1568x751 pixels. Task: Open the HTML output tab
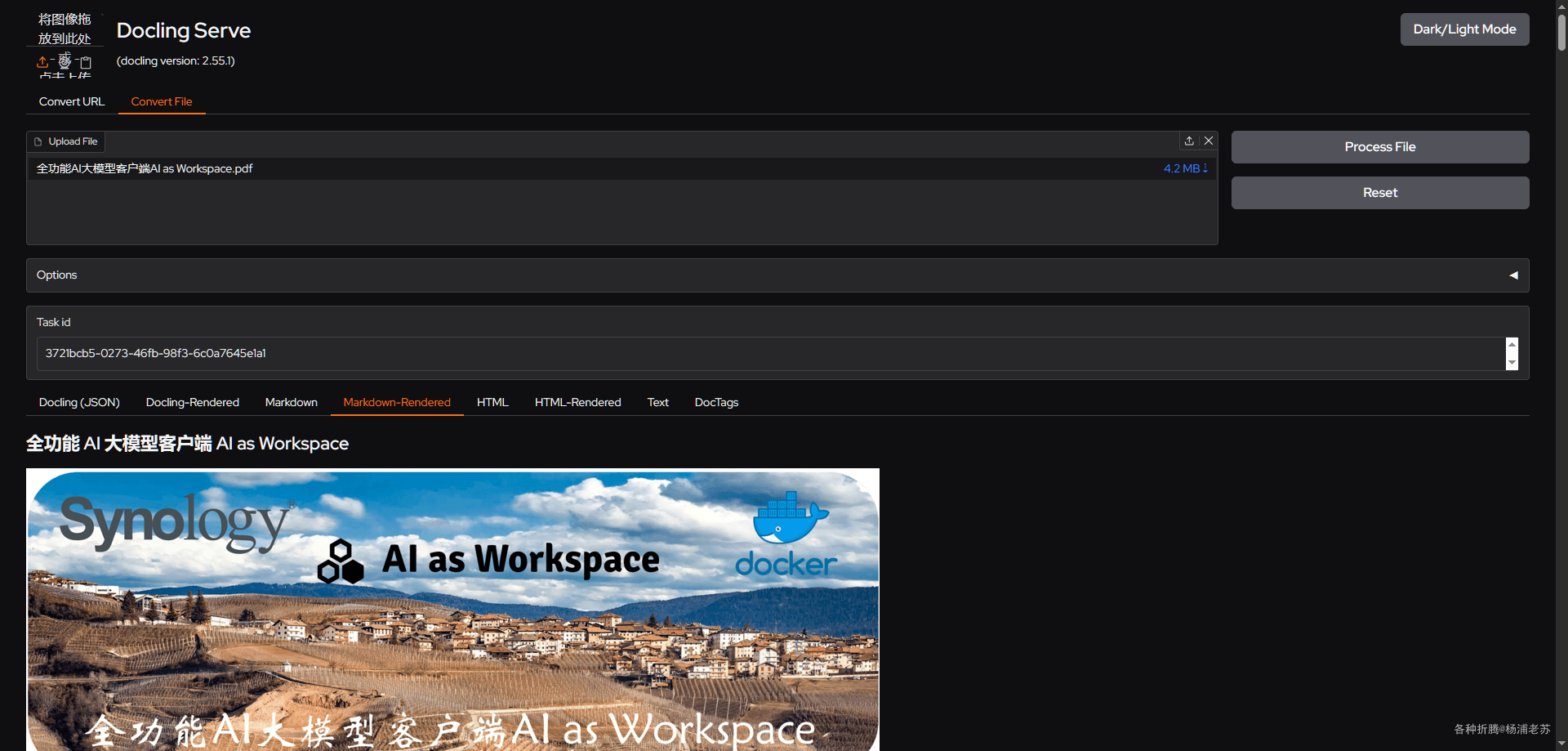[492, 402]
